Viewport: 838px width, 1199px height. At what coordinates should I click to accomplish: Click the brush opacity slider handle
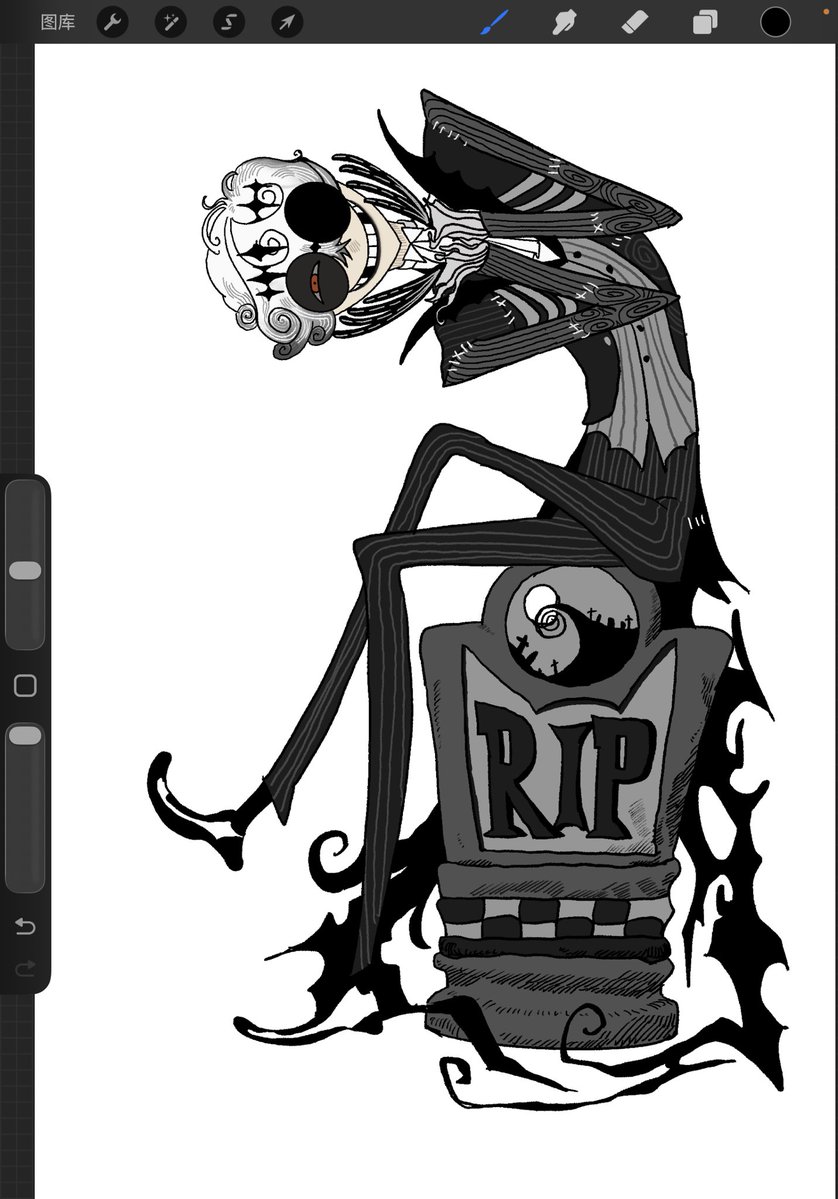coord(25,736)
